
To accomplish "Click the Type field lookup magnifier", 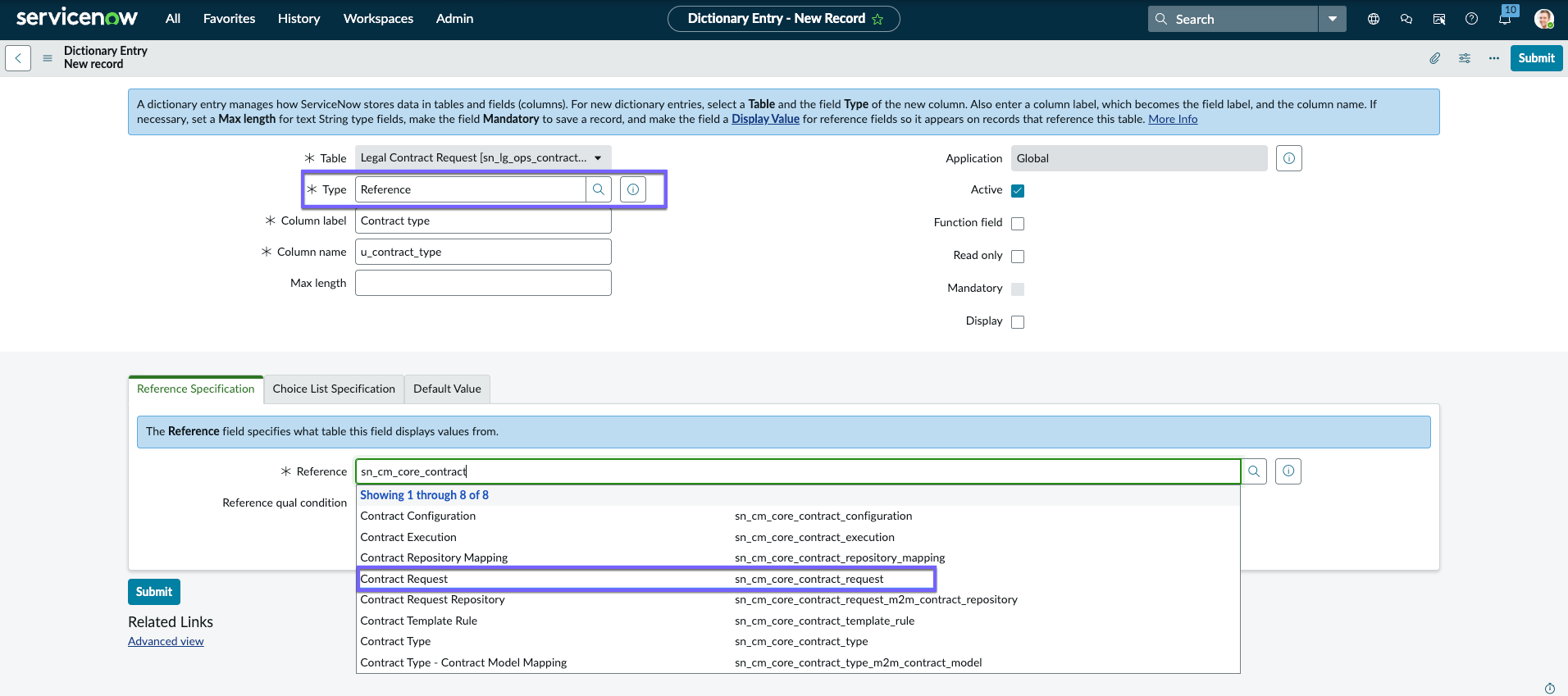I will tap(599, 189).
